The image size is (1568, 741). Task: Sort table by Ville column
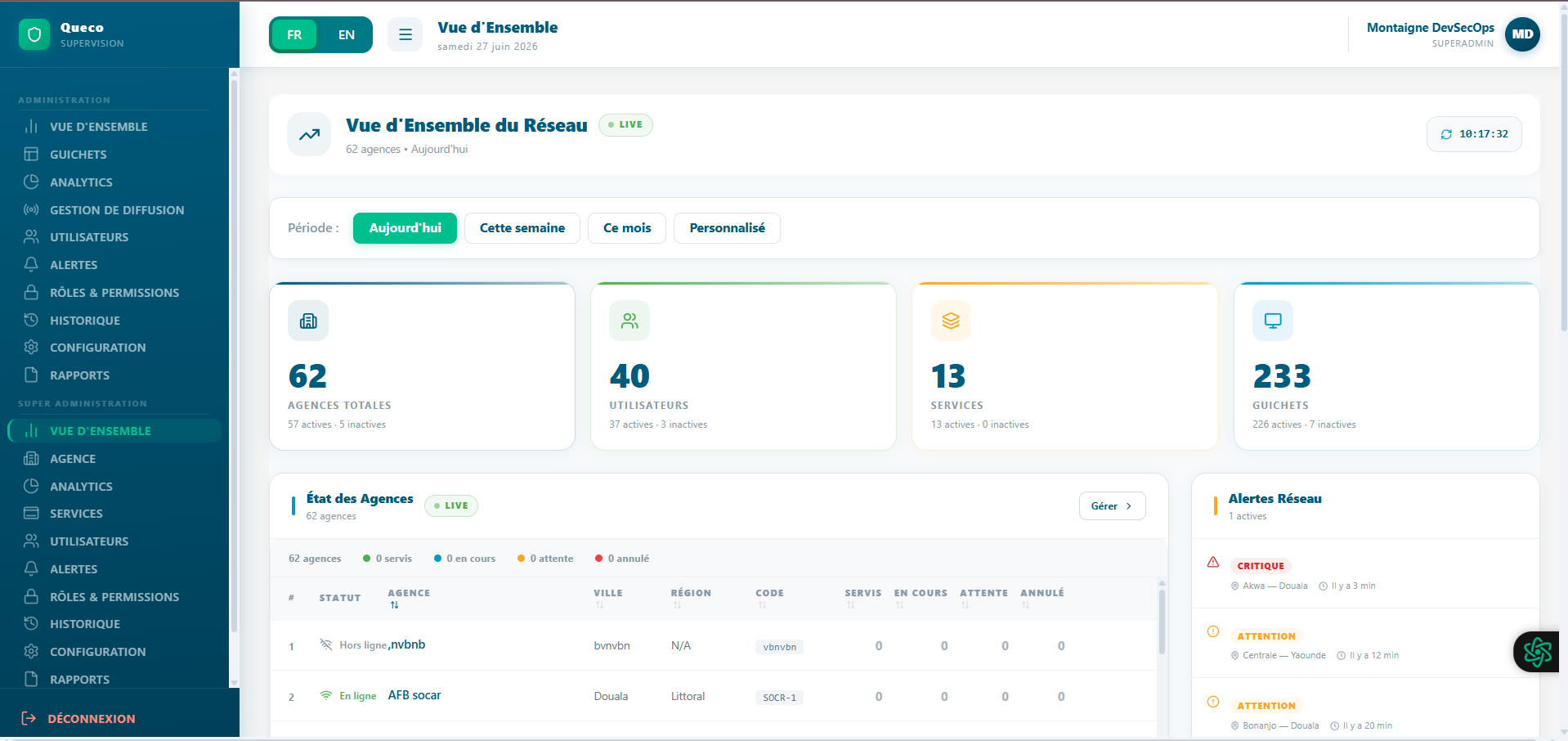tap(607, 598)
